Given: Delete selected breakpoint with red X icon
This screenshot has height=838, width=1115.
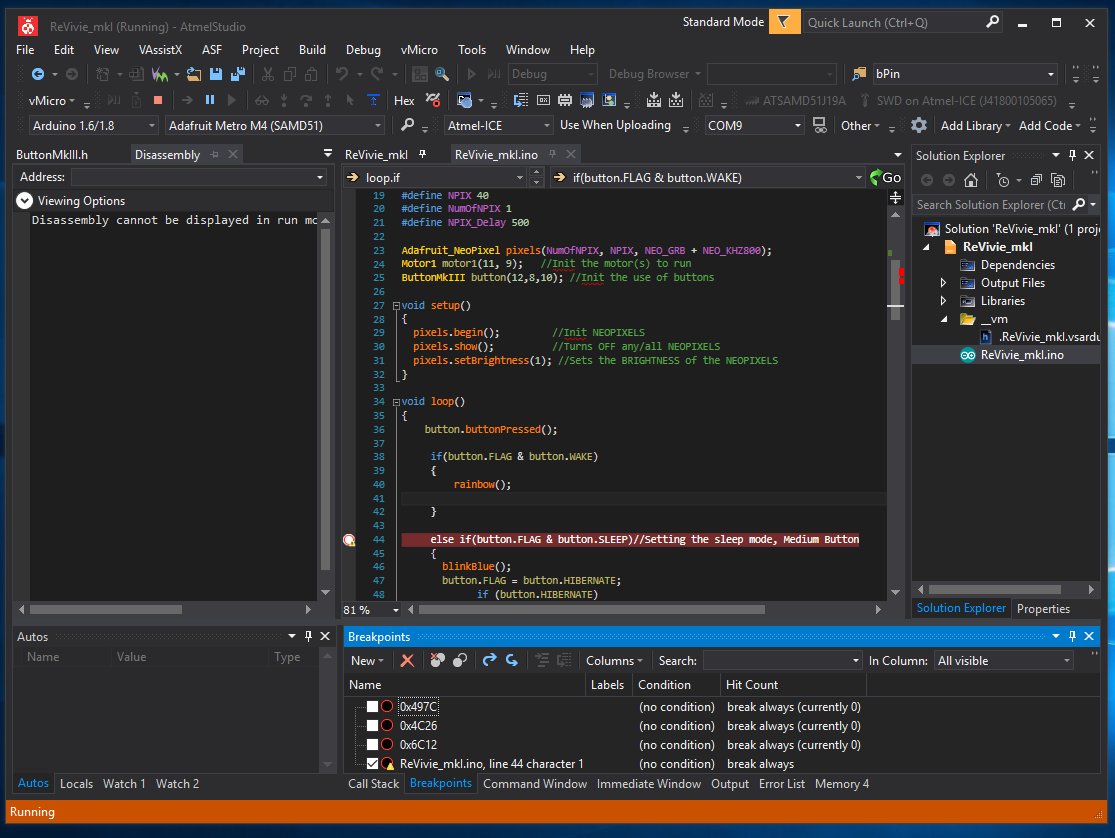Looking at the screenshot, I should pos(407,661).
